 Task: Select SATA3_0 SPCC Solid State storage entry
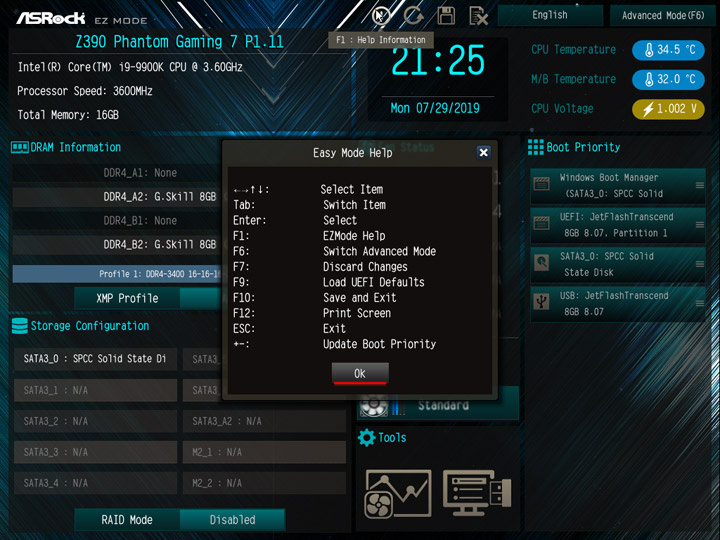95,359
